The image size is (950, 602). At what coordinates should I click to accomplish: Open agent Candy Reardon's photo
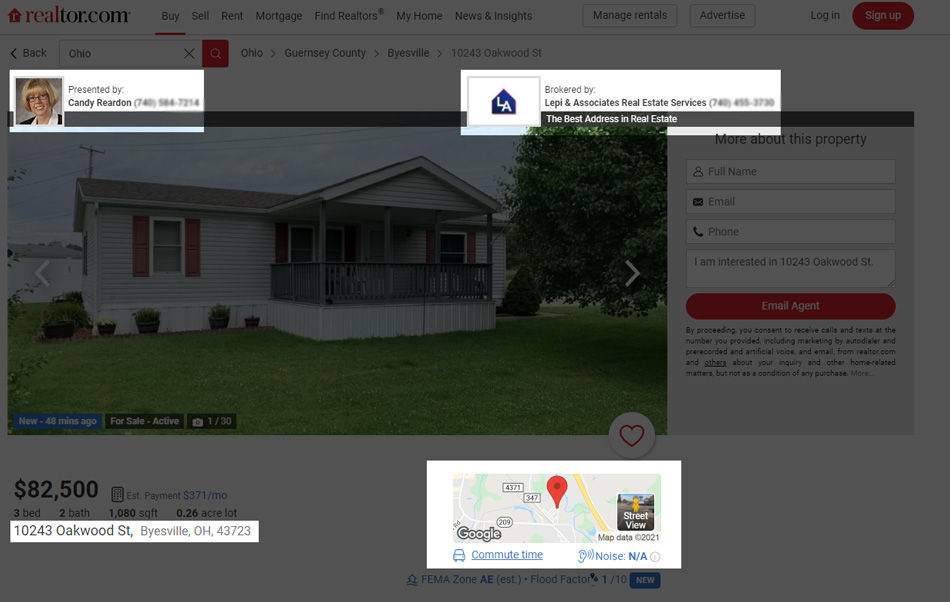(39, 101)
